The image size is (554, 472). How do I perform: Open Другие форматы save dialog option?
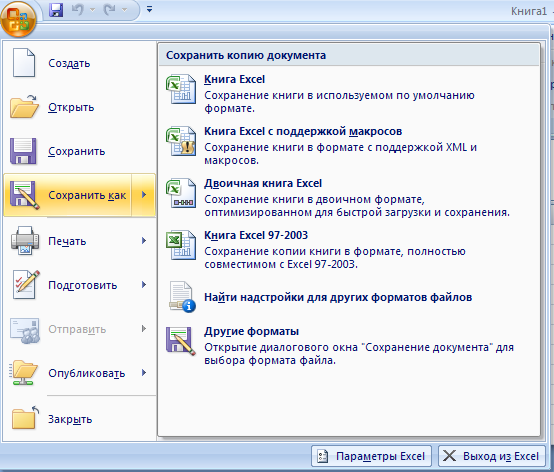(349, 345)
